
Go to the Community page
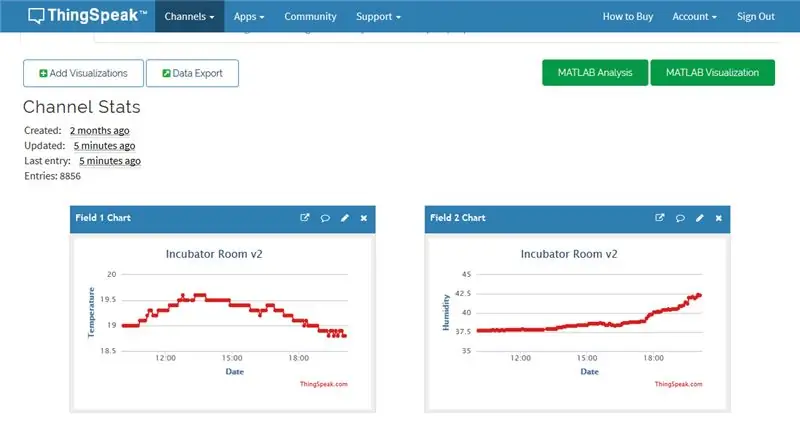[x=310, y=16]
